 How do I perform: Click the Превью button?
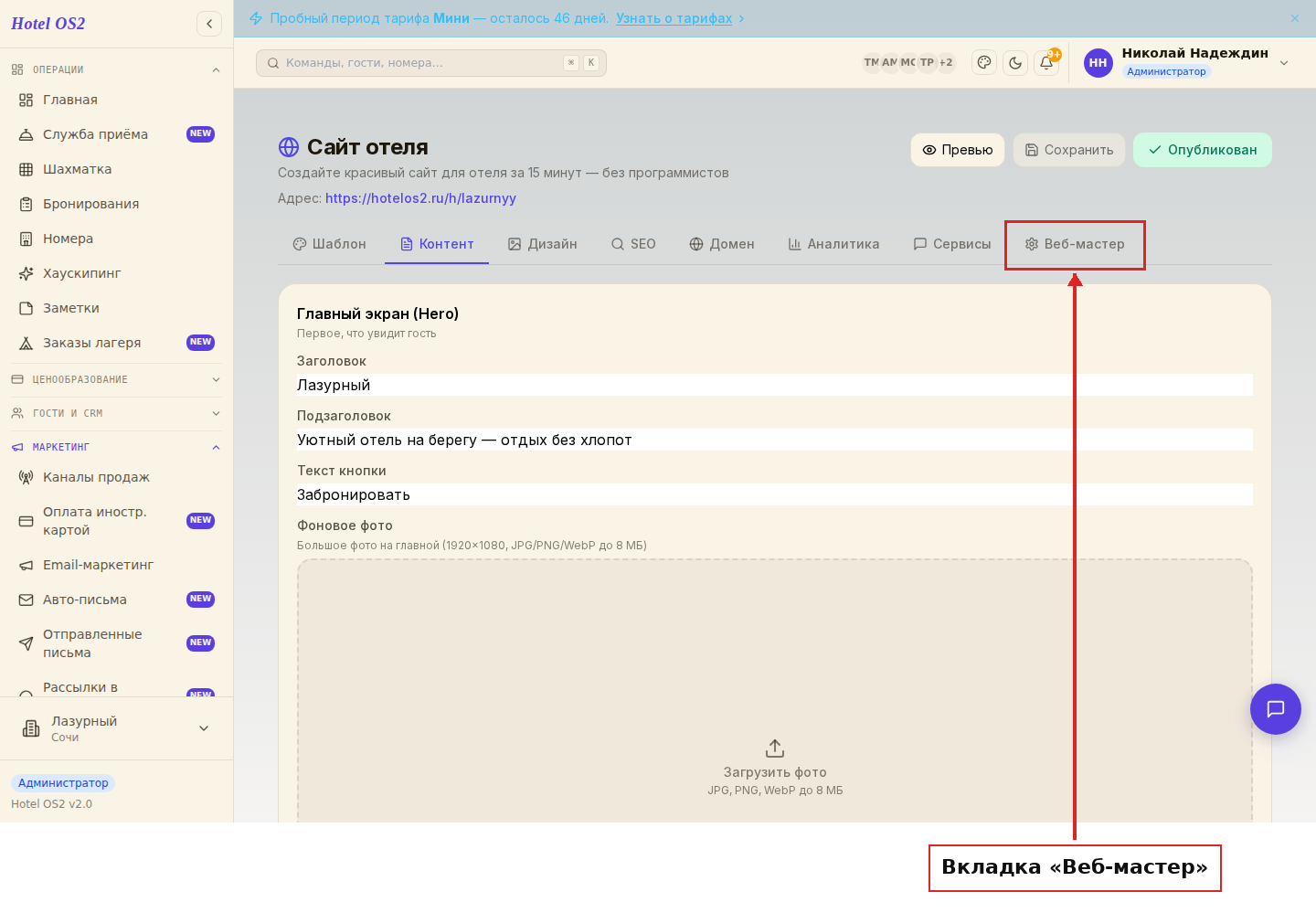click(x=958, y=150)
